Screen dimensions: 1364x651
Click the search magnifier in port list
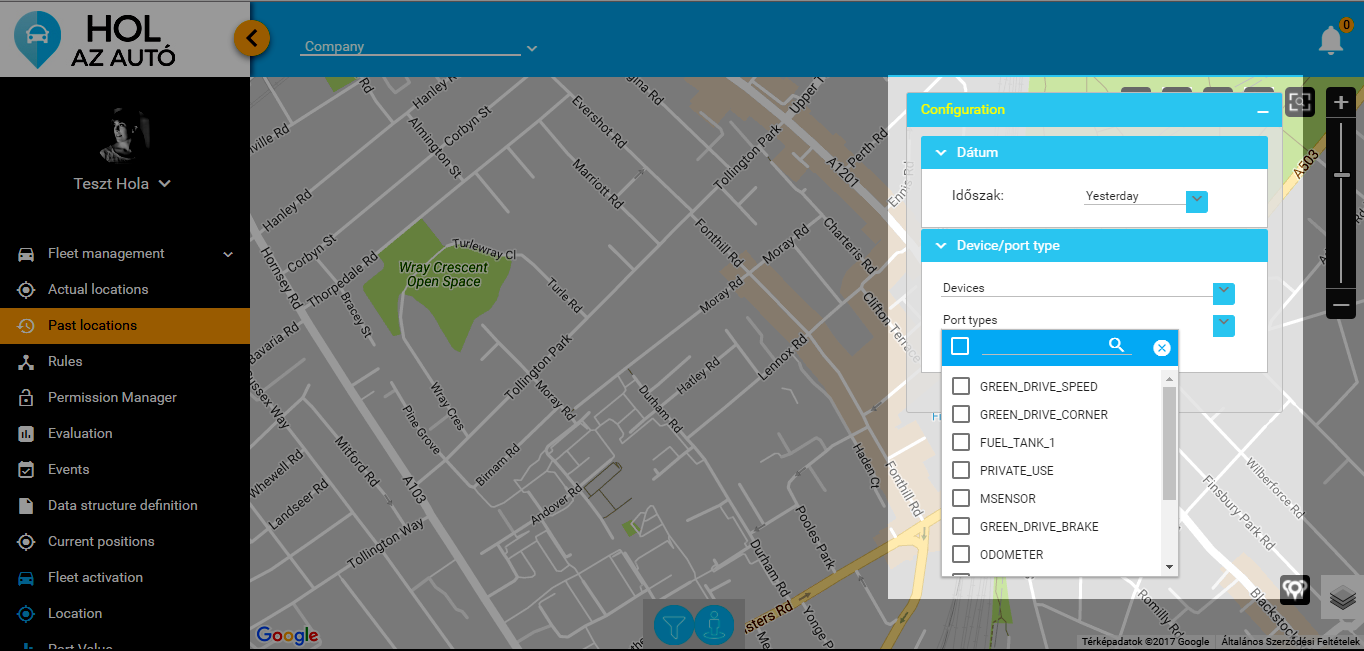point(1117,345)
